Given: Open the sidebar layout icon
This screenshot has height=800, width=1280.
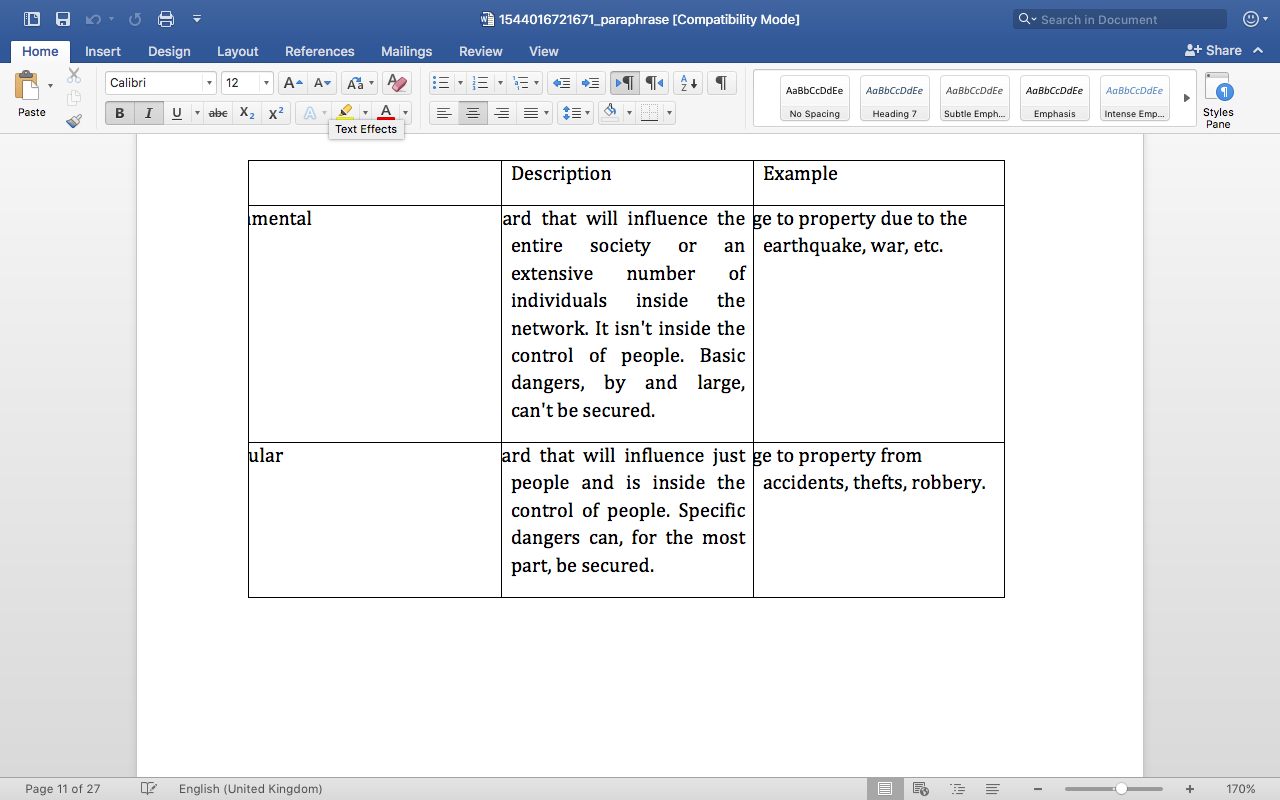Looking at the screenshot, I should (32, 19).
